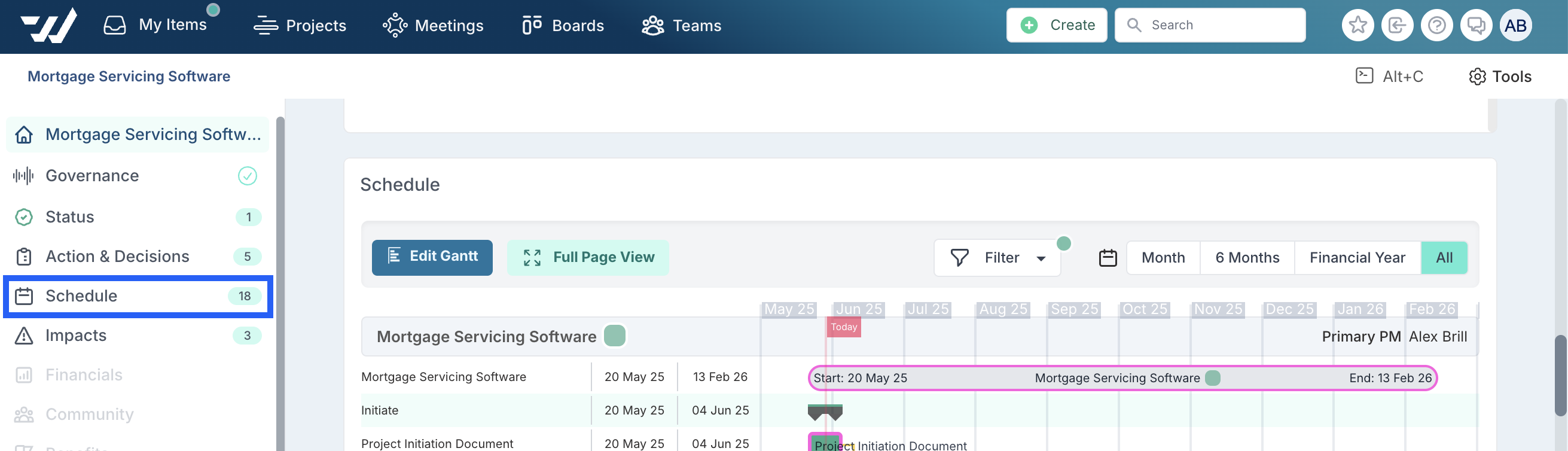The image size is (1568, 451).
Task: Click the Edit Gantt button
Action: [x=432, y=257]
